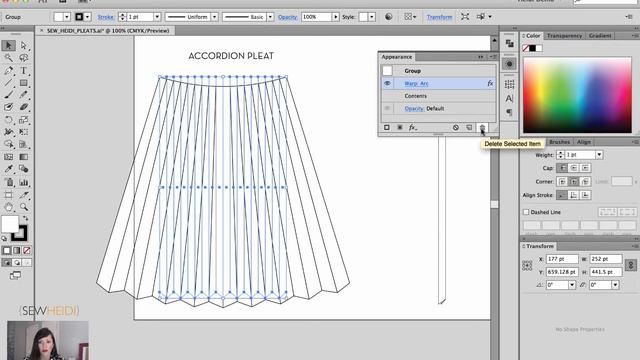Select the Eraser tool
Image resolution: width=640 pixels, height=360 pixels.
coord(24,107)
